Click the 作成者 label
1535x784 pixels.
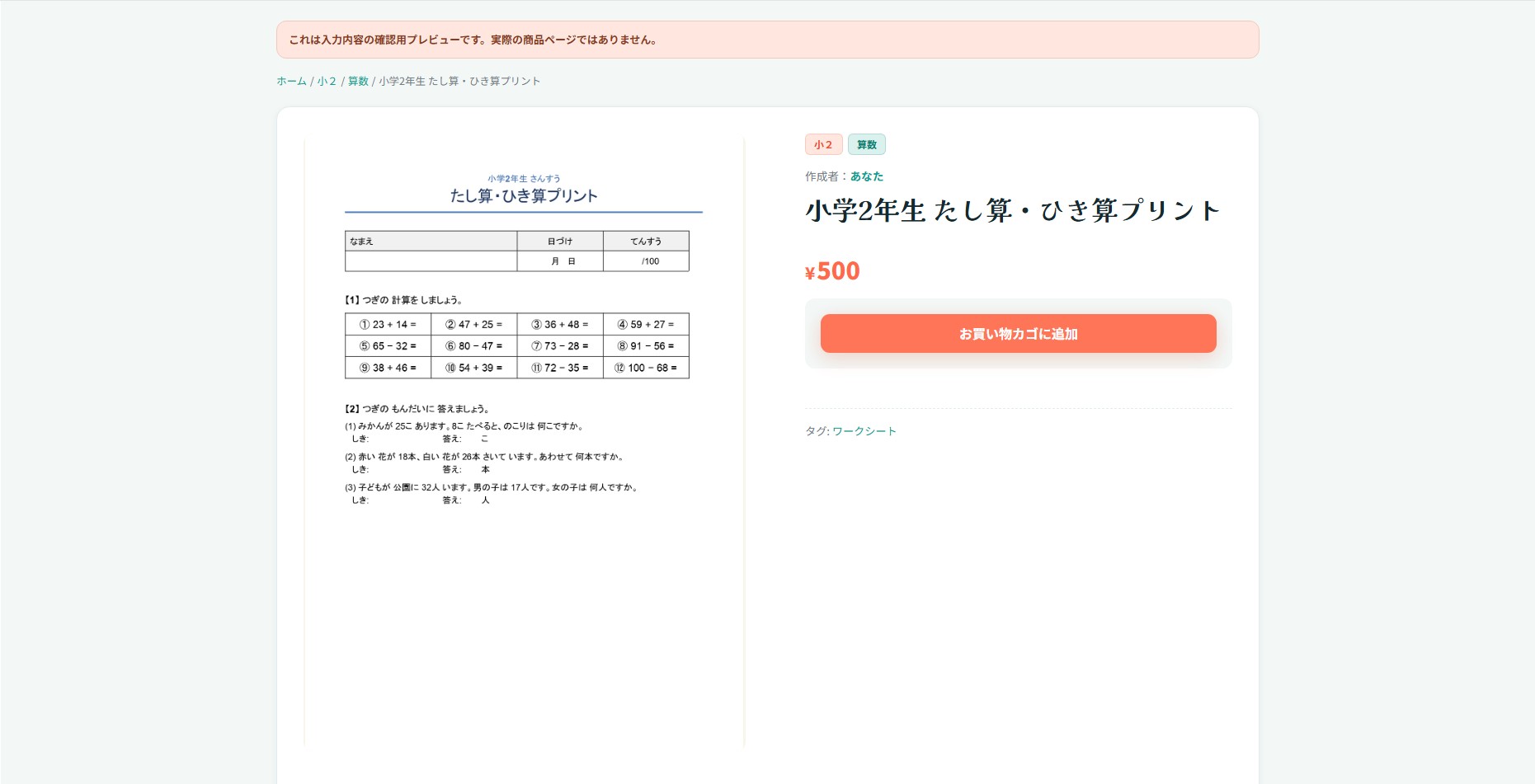[x=822, y=176]
